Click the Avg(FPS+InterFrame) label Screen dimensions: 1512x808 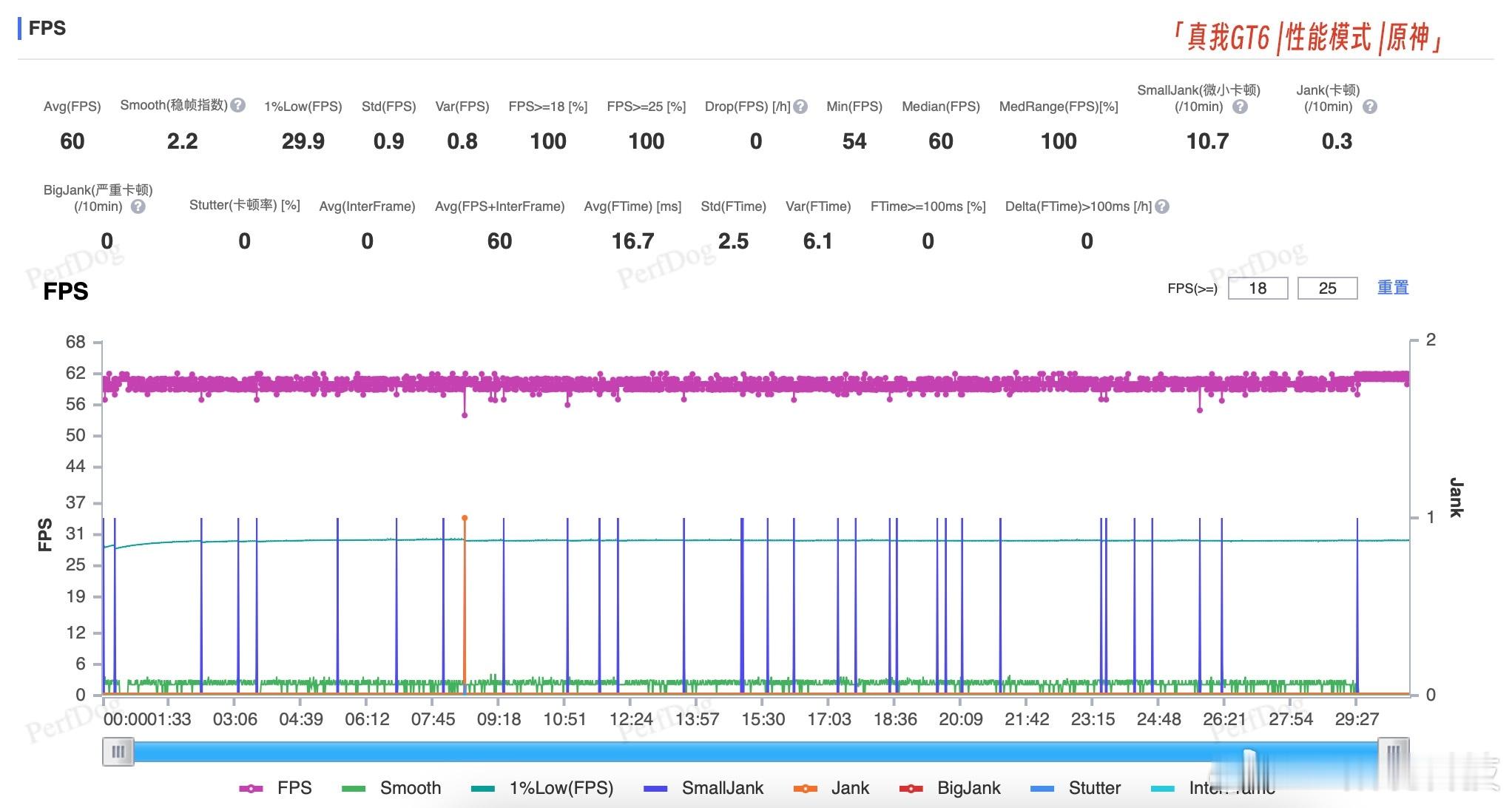click(499, 206)
